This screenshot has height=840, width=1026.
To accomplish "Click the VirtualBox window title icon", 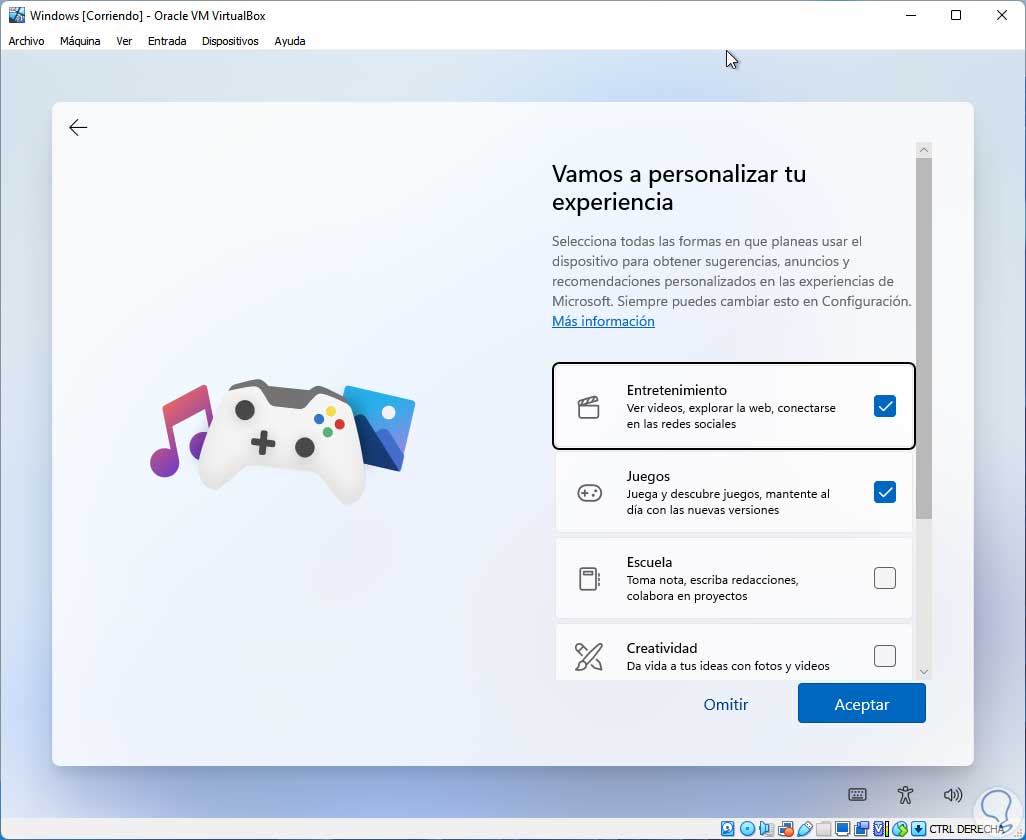I will pos(16,15).
